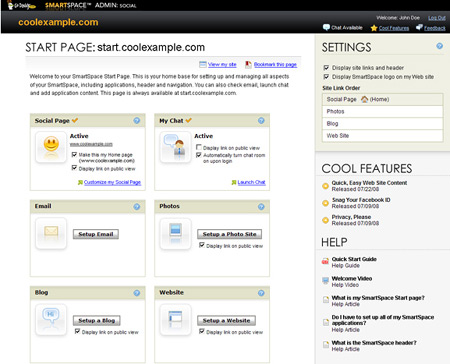Click the Setup a Blog button

[97, 321]
